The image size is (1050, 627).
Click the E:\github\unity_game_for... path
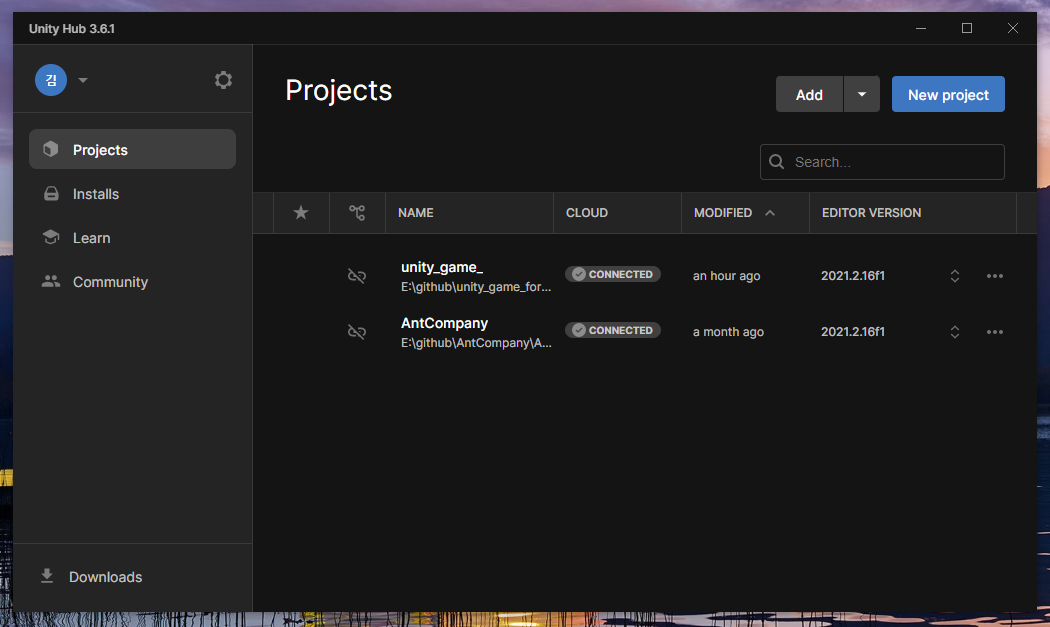(476, 287)
